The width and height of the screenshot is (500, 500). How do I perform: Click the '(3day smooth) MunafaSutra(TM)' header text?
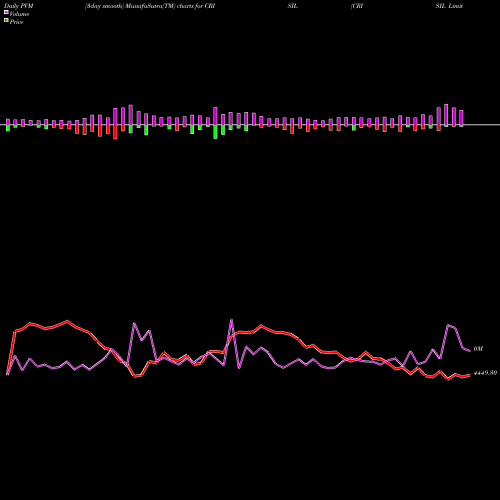pos(130,6)
